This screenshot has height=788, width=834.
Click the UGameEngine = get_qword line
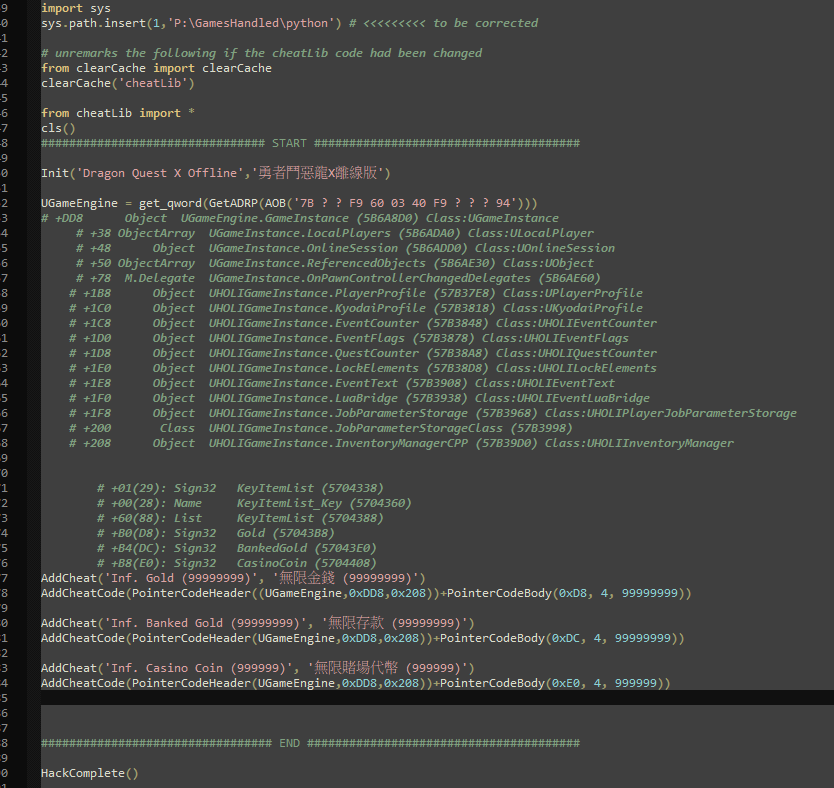coord(289,203)
